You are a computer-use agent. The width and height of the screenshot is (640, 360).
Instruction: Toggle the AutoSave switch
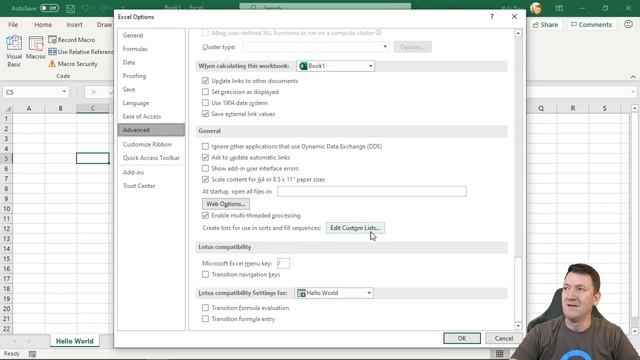pyautogui.click(x=49, y=8)
